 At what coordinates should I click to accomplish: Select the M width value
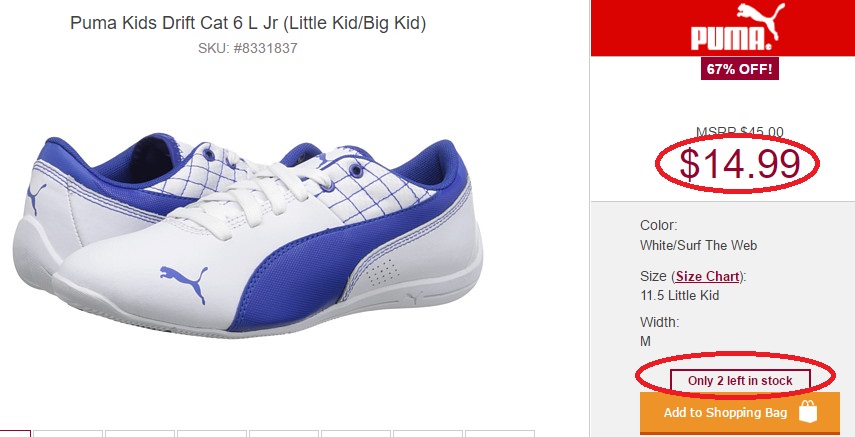646,342
